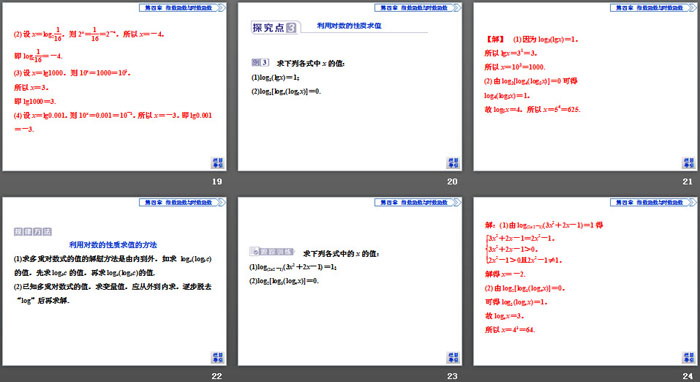Select the slide 24 thumbnail
This screenshot has width=700, height=382.
(x=585, y=282)
